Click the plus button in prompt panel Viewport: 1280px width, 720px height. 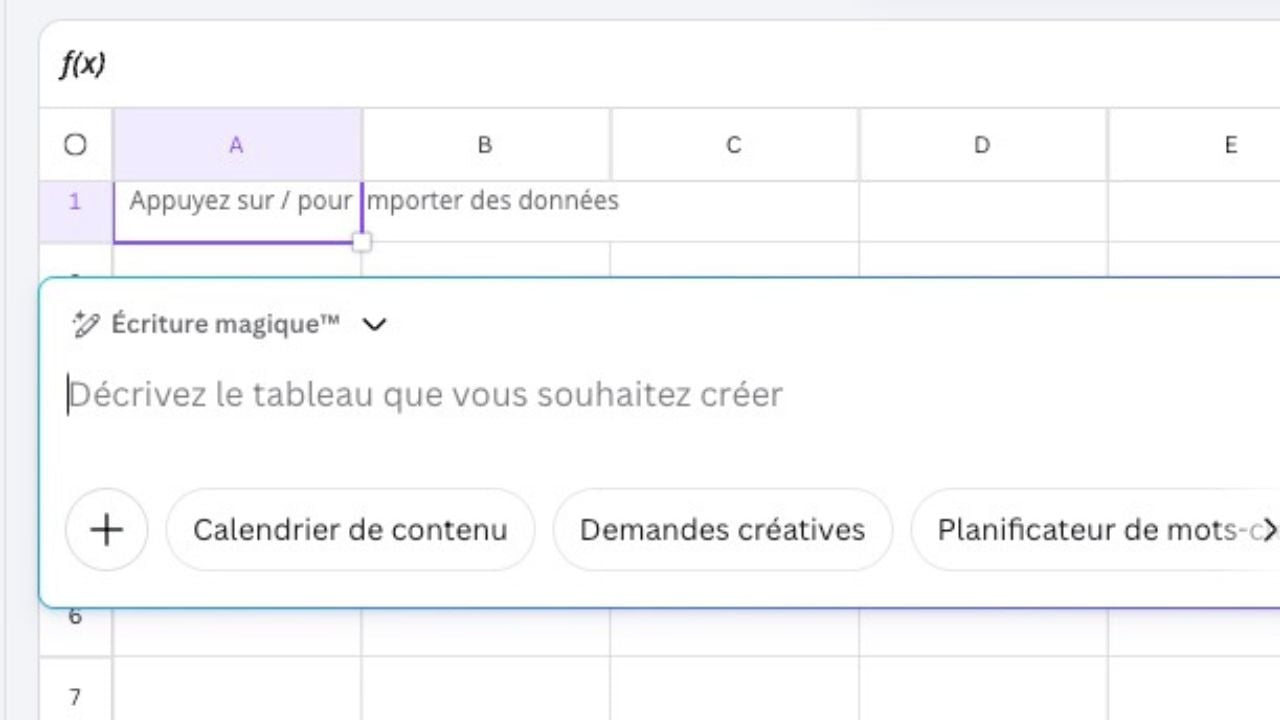(106, 530)
